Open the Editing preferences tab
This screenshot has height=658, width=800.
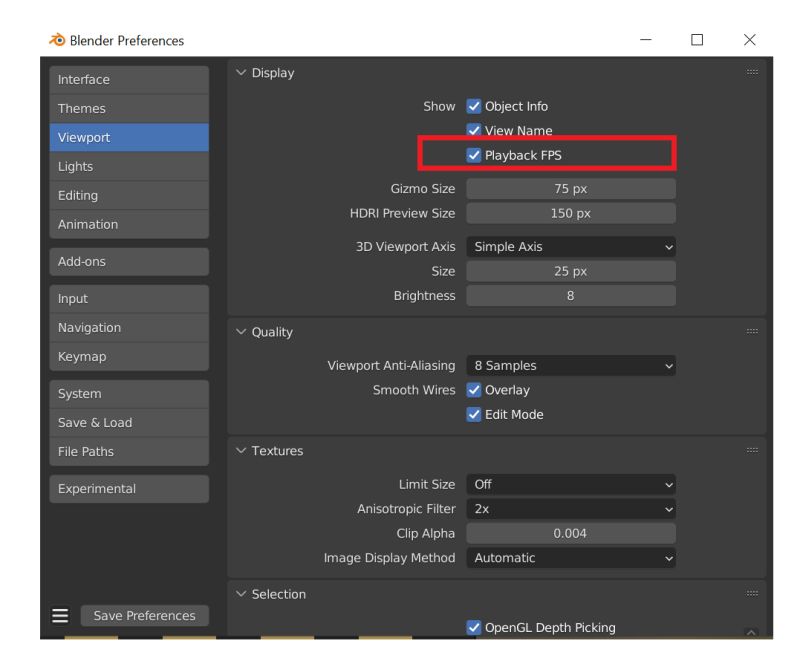point(129,195)
